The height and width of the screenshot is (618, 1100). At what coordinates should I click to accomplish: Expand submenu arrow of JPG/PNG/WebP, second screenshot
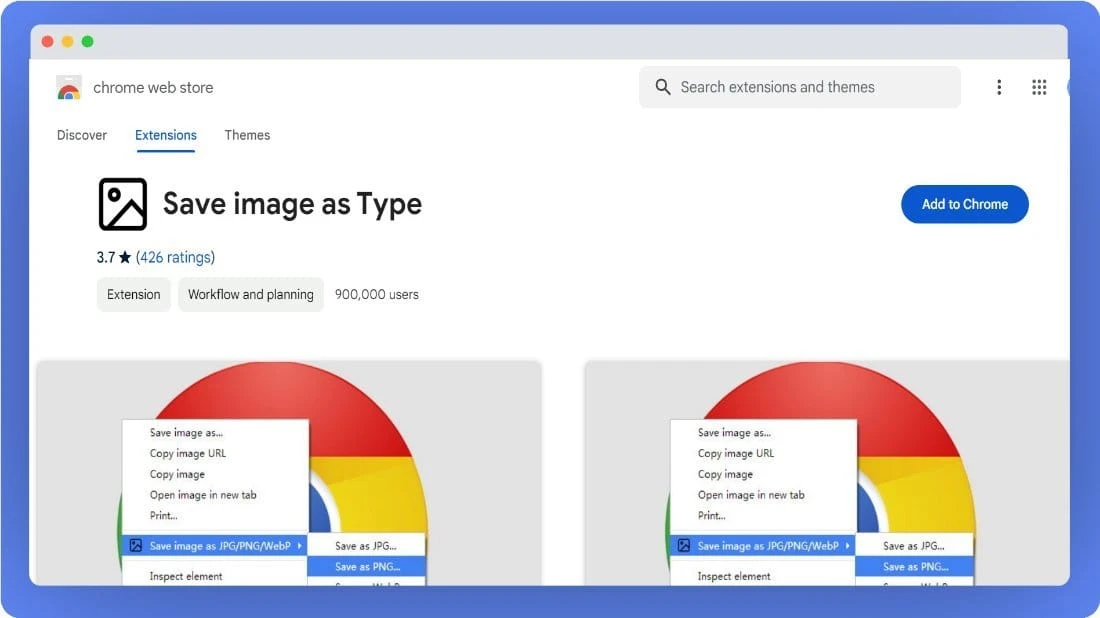pos(847,546)
